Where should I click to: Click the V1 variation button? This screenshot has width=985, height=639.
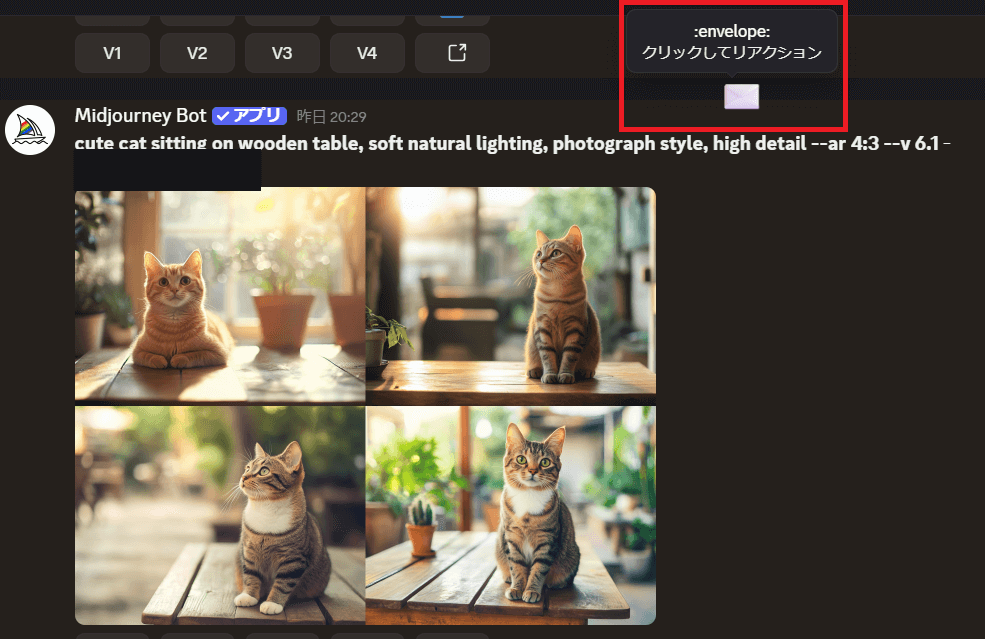[112, 53]
